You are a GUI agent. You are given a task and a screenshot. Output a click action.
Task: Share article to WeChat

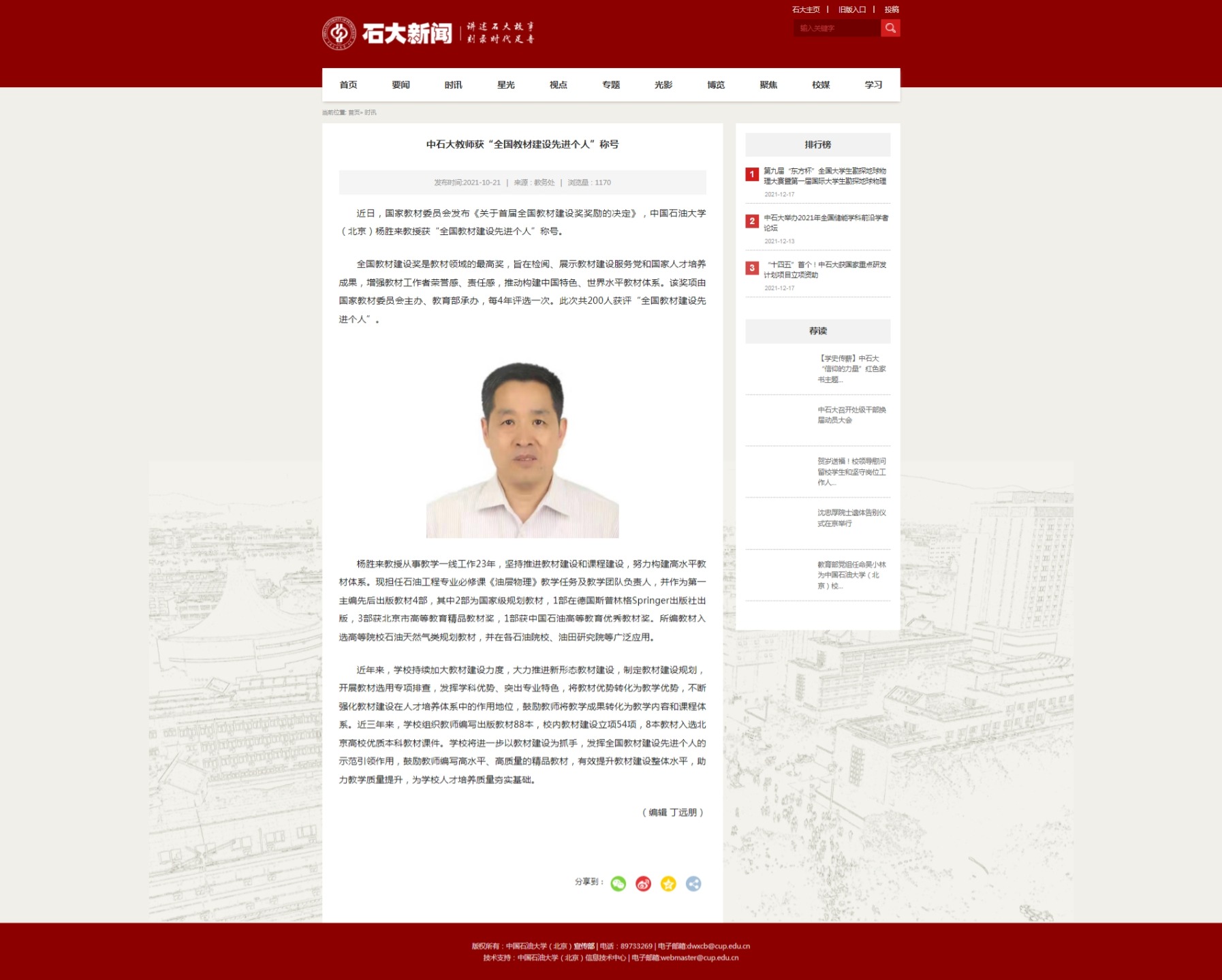coord(618,883)
